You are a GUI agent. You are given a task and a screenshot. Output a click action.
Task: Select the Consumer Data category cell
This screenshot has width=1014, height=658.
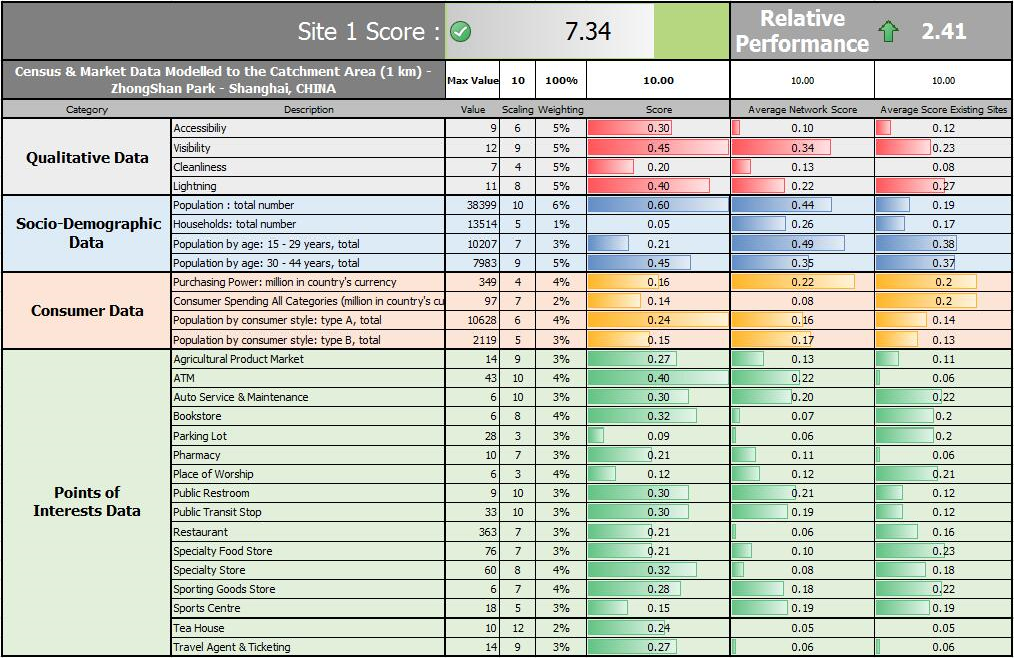point(87,311)
